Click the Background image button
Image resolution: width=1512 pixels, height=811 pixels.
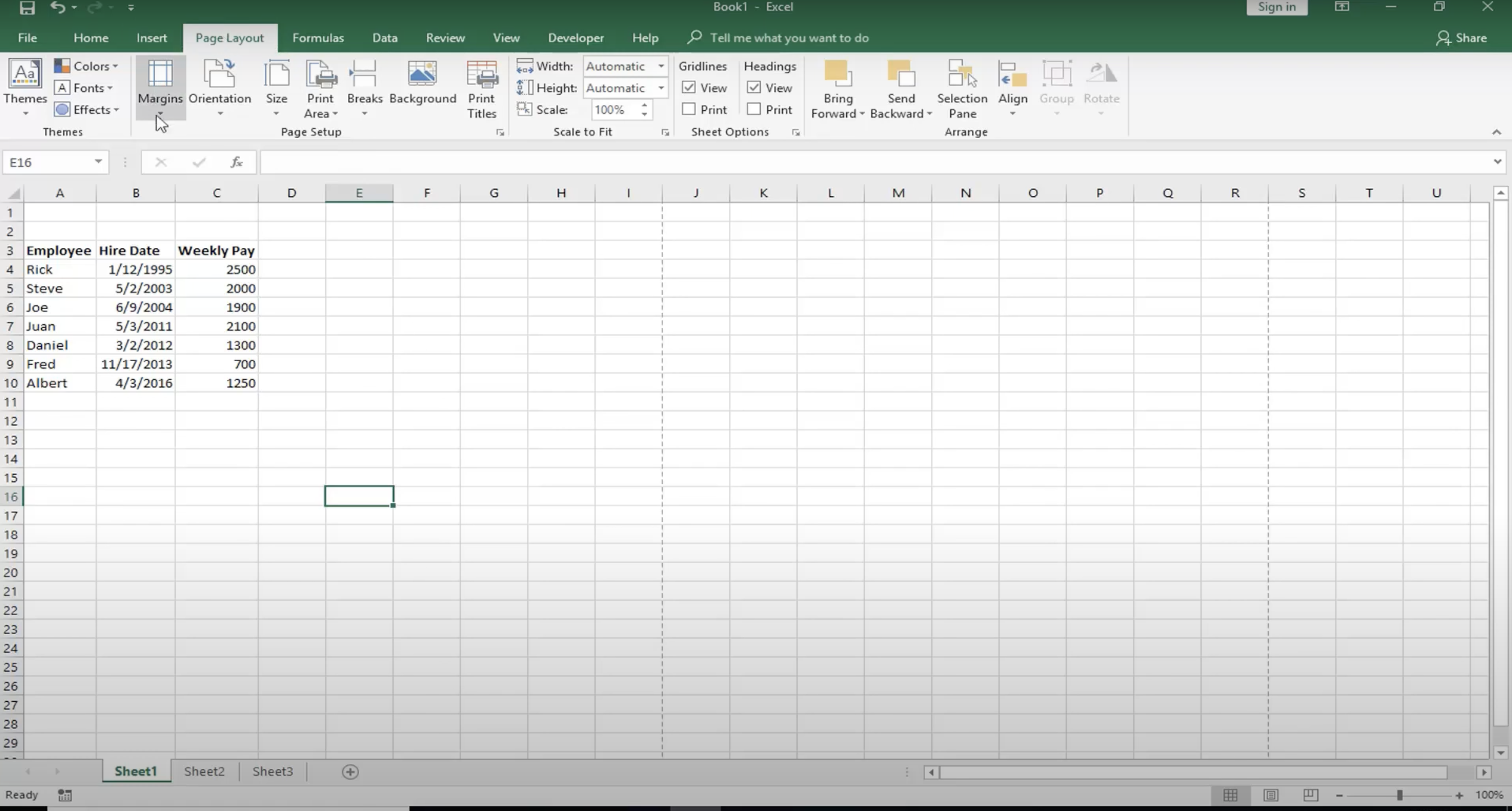423,82
